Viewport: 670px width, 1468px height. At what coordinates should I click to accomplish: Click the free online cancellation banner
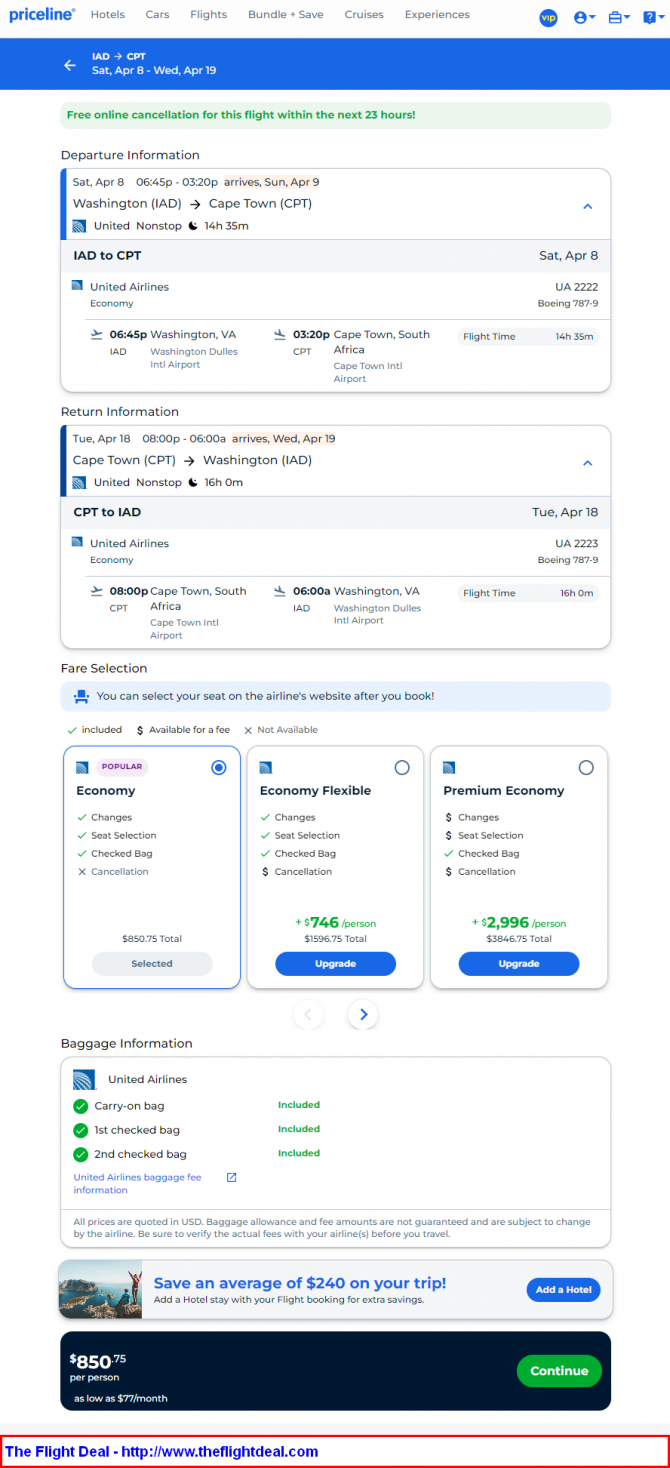335,115
